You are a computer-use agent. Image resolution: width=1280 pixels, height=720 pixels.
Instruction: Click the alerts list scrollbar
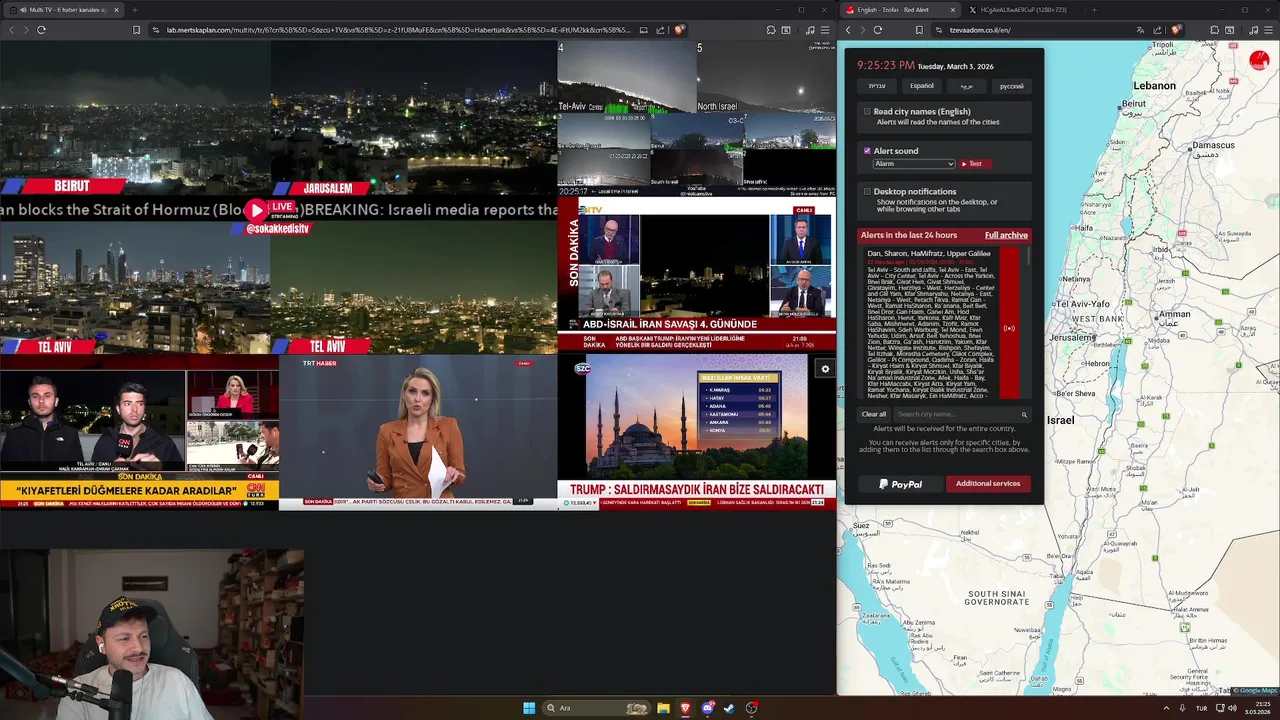click(x=1028, y=258)
